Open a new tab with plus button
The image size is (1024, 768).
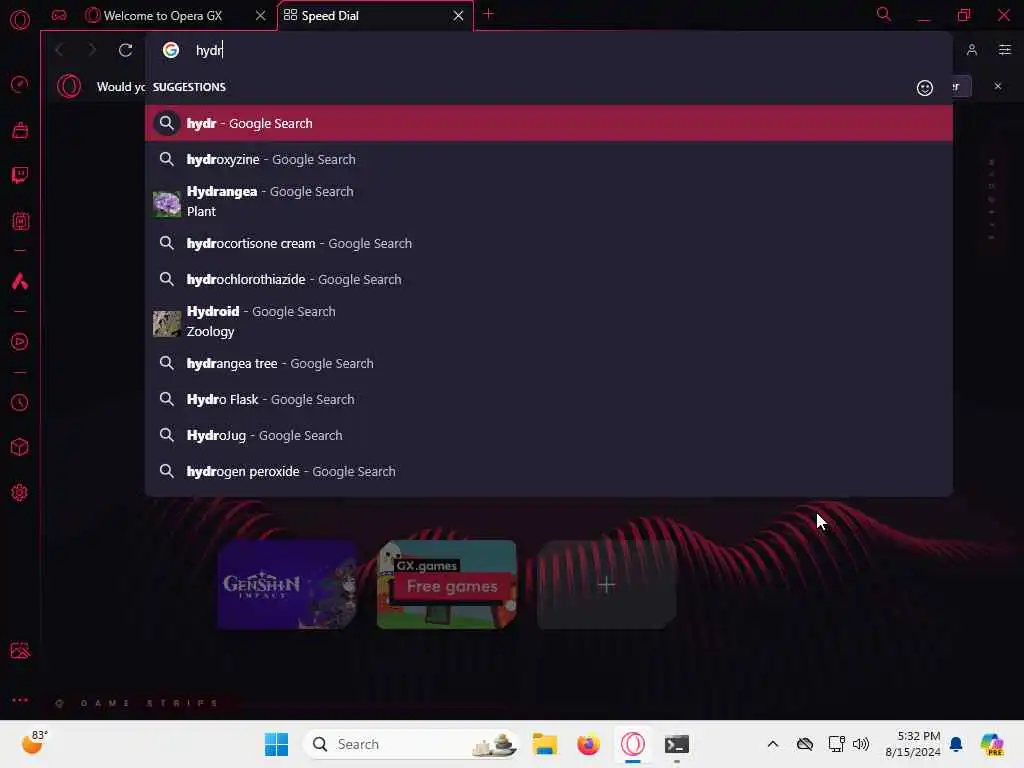click(x=488, y=14)
